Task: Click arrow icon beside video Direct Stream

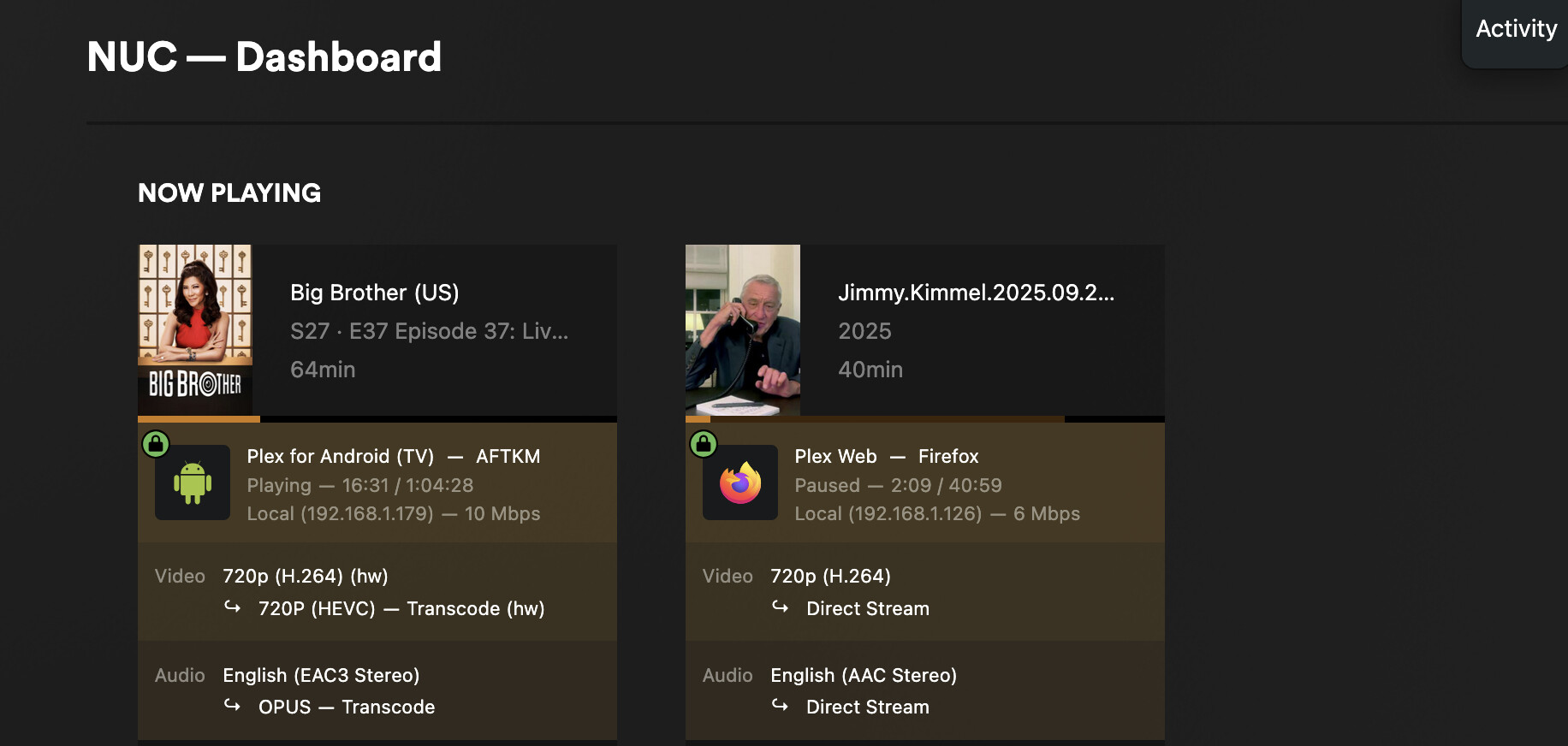Action: [x=780, y=607]
